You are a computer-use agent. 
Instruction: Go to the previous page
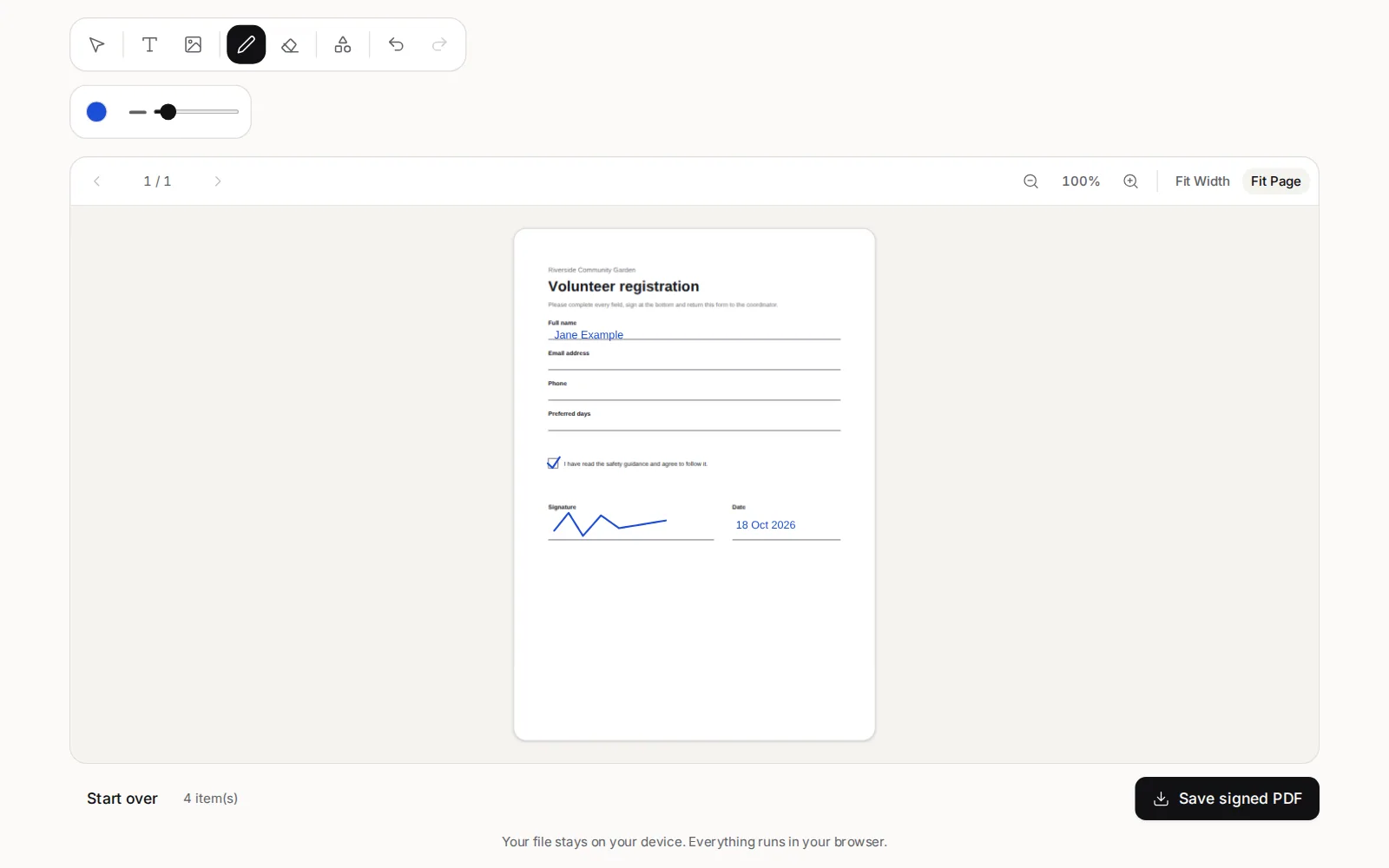97,181
